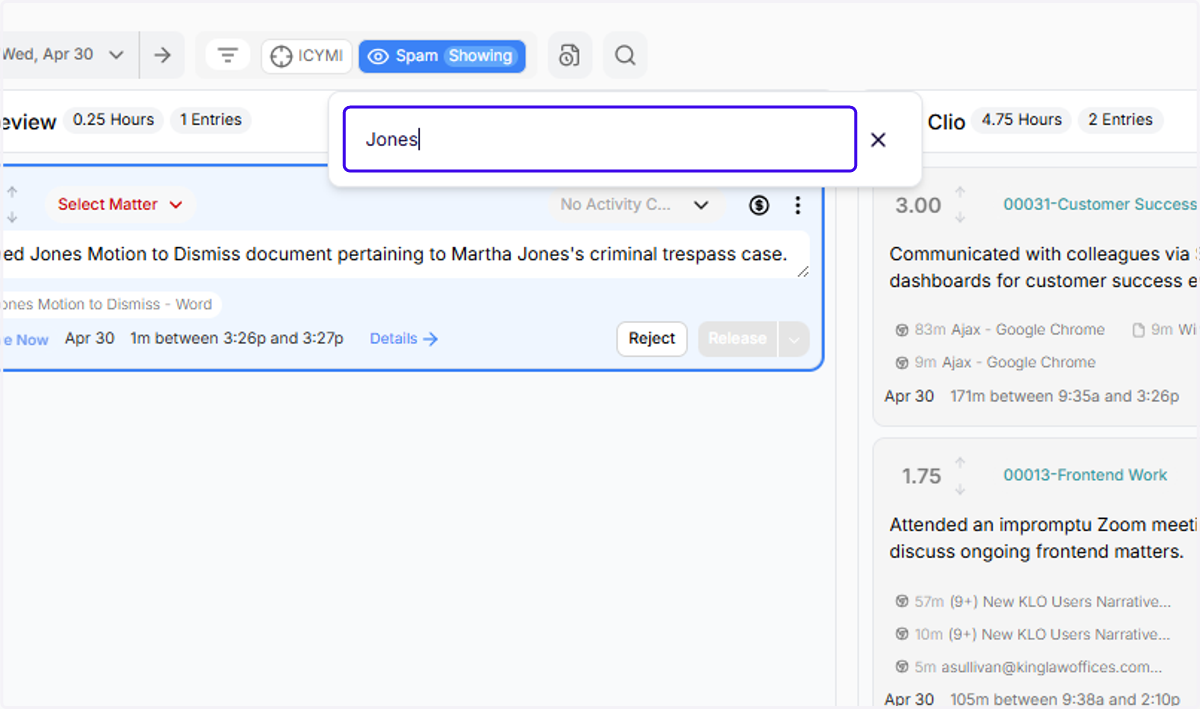This screenshot has width=1200, height=709.
Task: Click 171m between 9:35a and 3:26p
Action: [1065, 396]
